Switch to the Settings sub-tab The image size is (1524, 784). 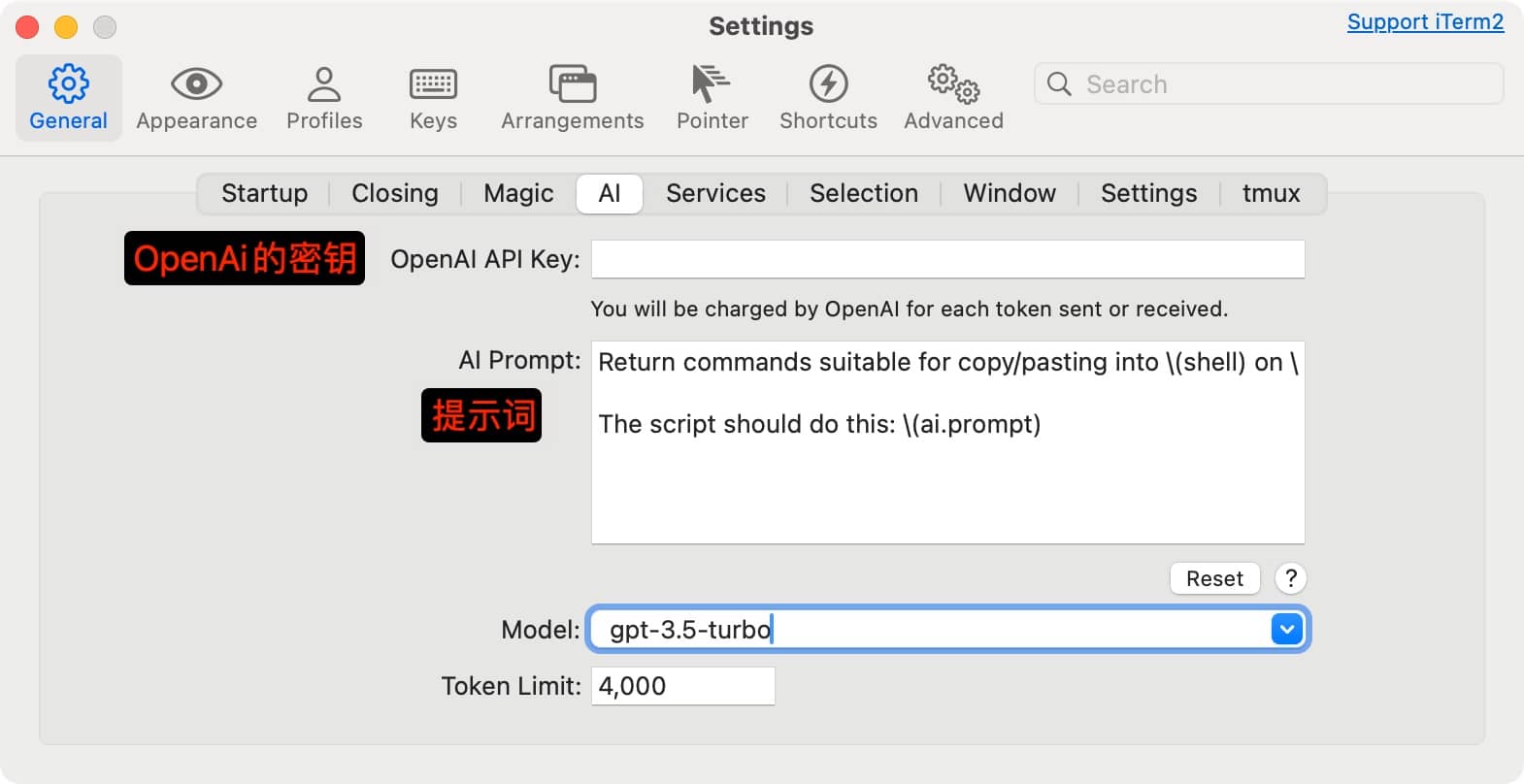(1148, 193)
